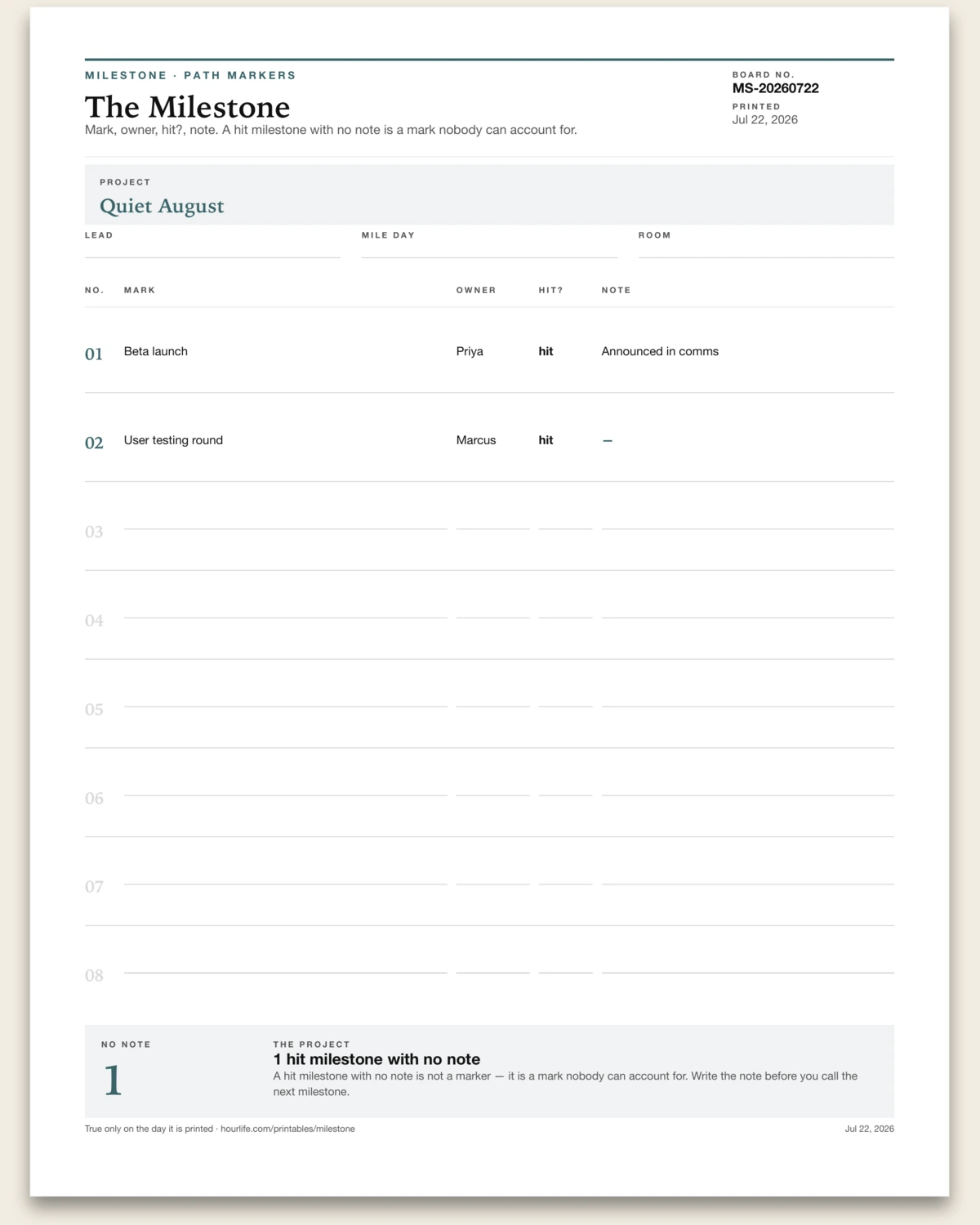Click the owner line in row 04
Screen dimensions: 980x1225
(493, 617)
